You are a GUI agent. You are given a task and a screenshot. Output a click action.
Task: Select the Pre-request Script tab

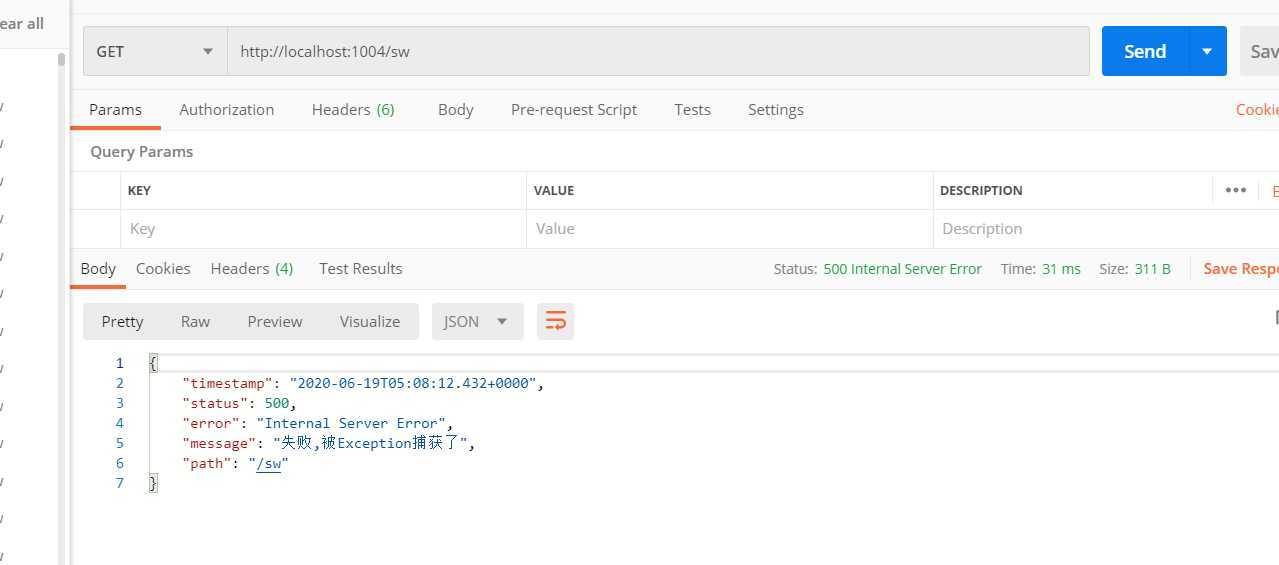click(573, 110)
